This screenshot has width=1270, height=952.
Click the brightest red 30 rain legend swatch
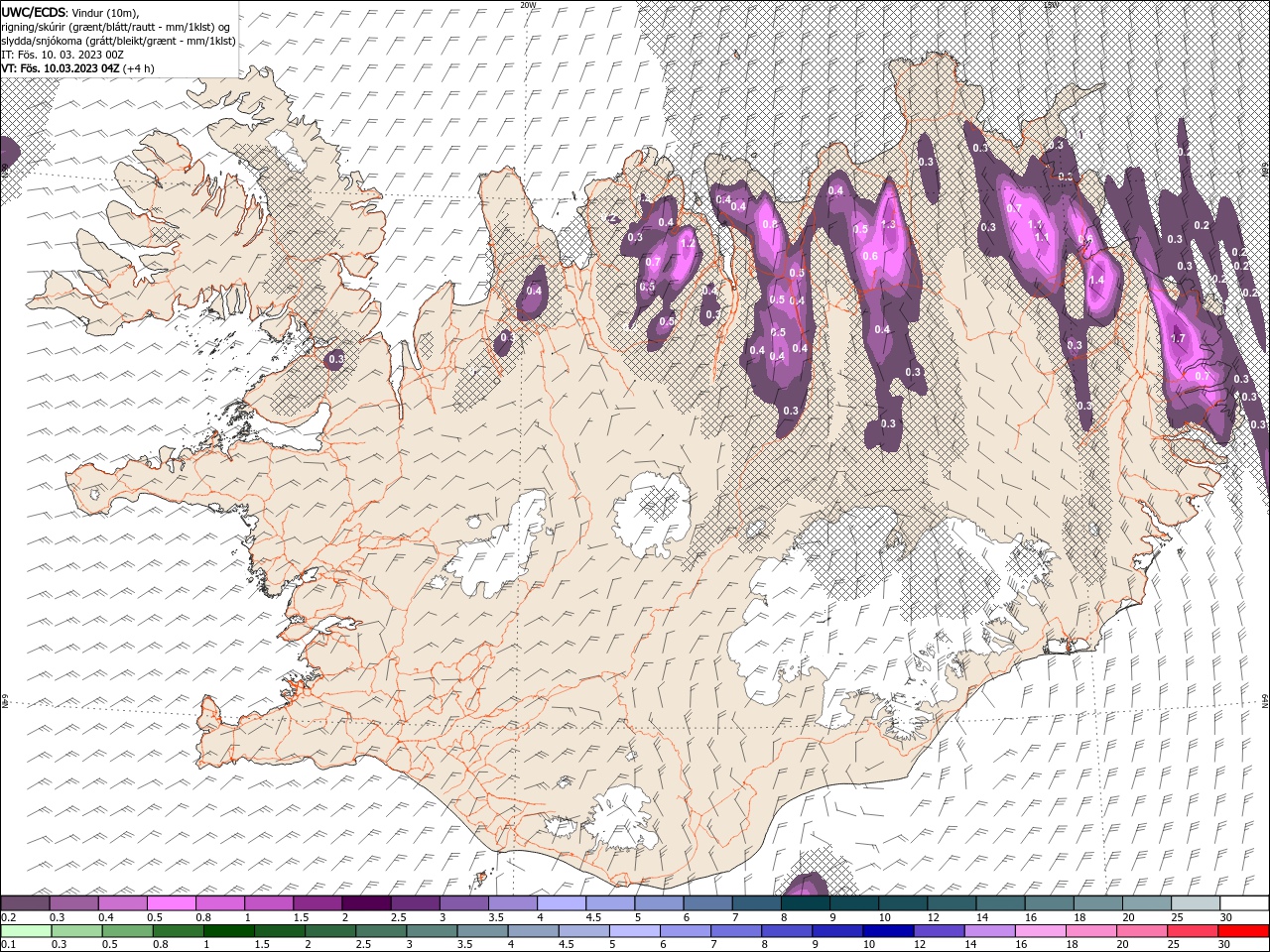1243,931
